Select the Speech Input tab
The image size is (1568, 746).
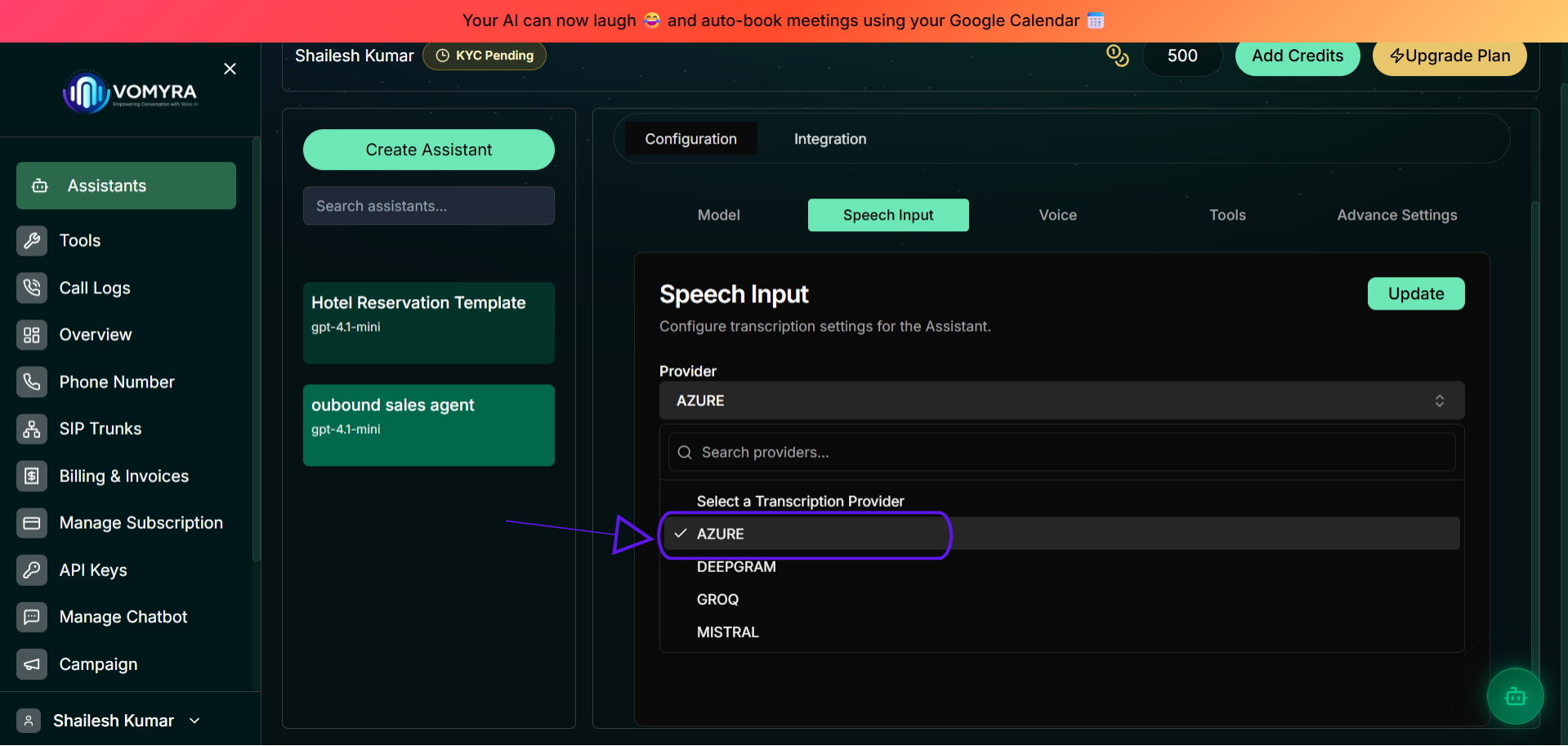pos(888,215)
